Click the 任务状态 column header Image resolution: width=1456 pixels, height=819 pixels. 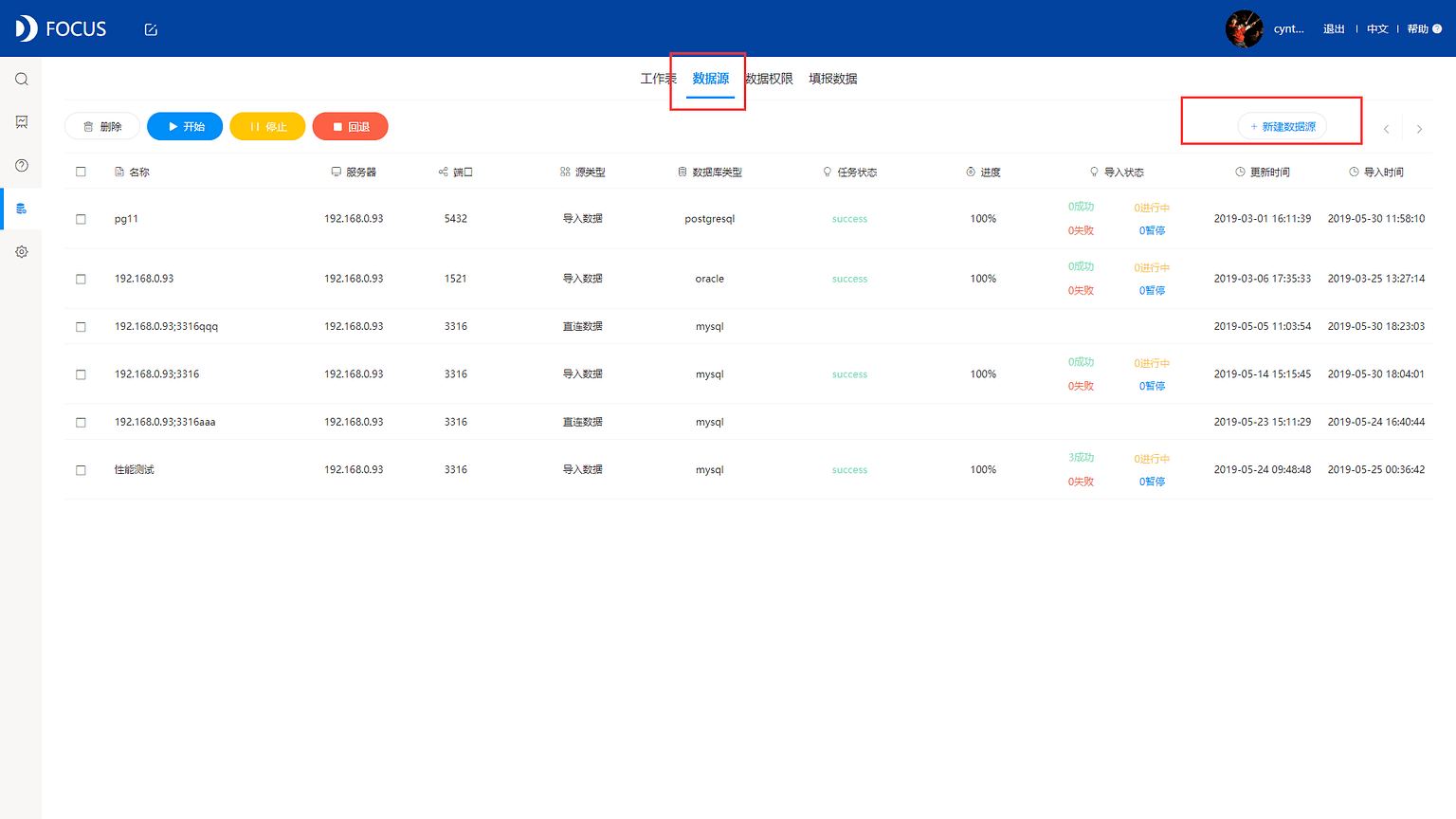850,172
